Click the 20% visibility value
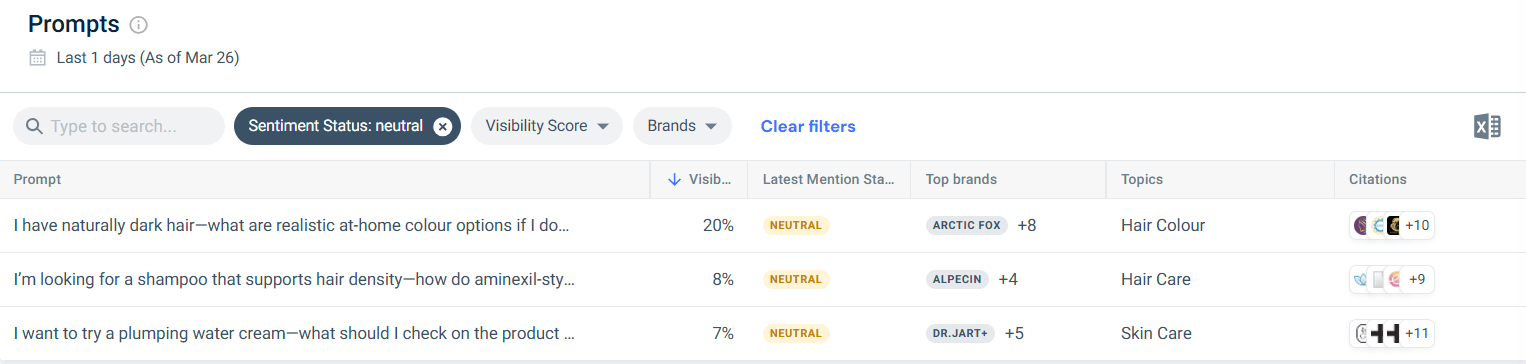 click(718, 226)
